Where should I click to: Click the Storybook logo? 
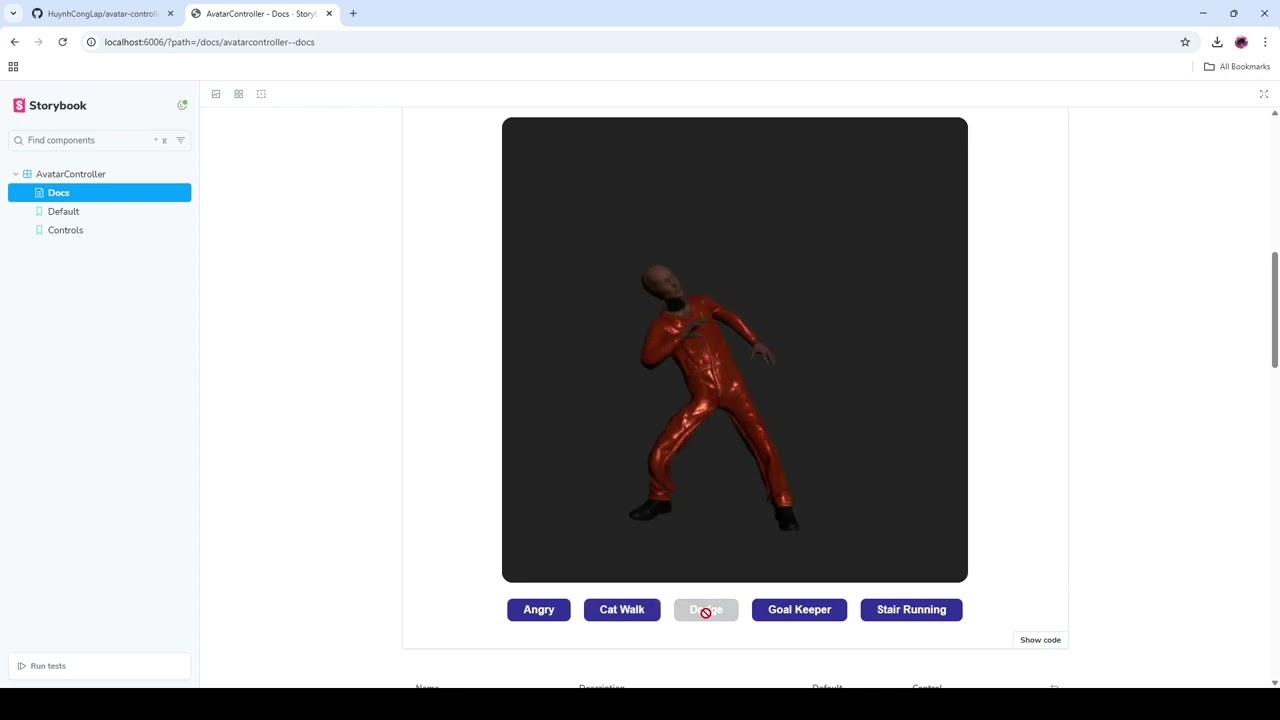tap(50, 105)
